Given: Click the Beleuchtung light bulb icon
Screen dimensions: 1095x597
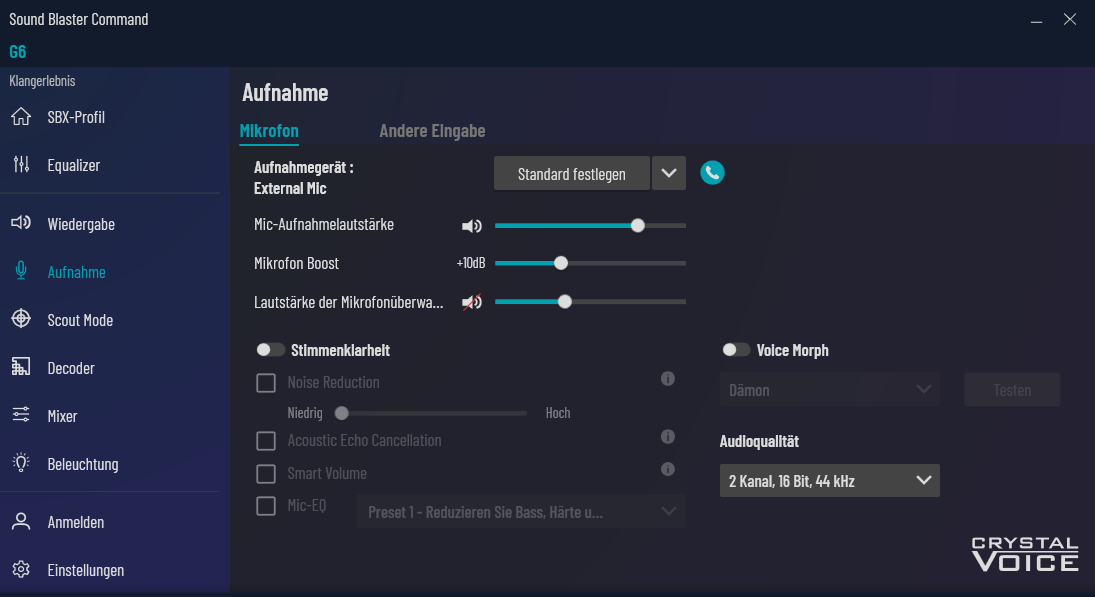Looking at the screenshot, I should pos(21,462).
